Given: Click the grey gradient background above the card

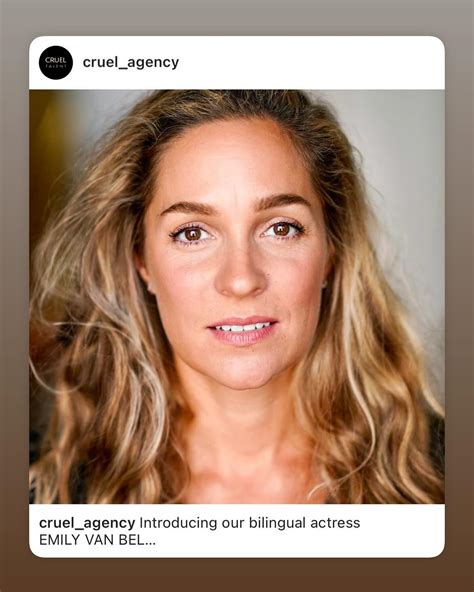Looking at the screenshot, I should click(237, 17).
